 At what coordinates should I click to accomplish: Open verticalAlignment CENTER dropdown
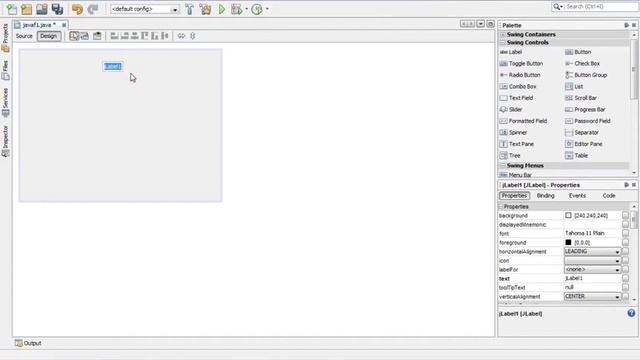point(592,296)
